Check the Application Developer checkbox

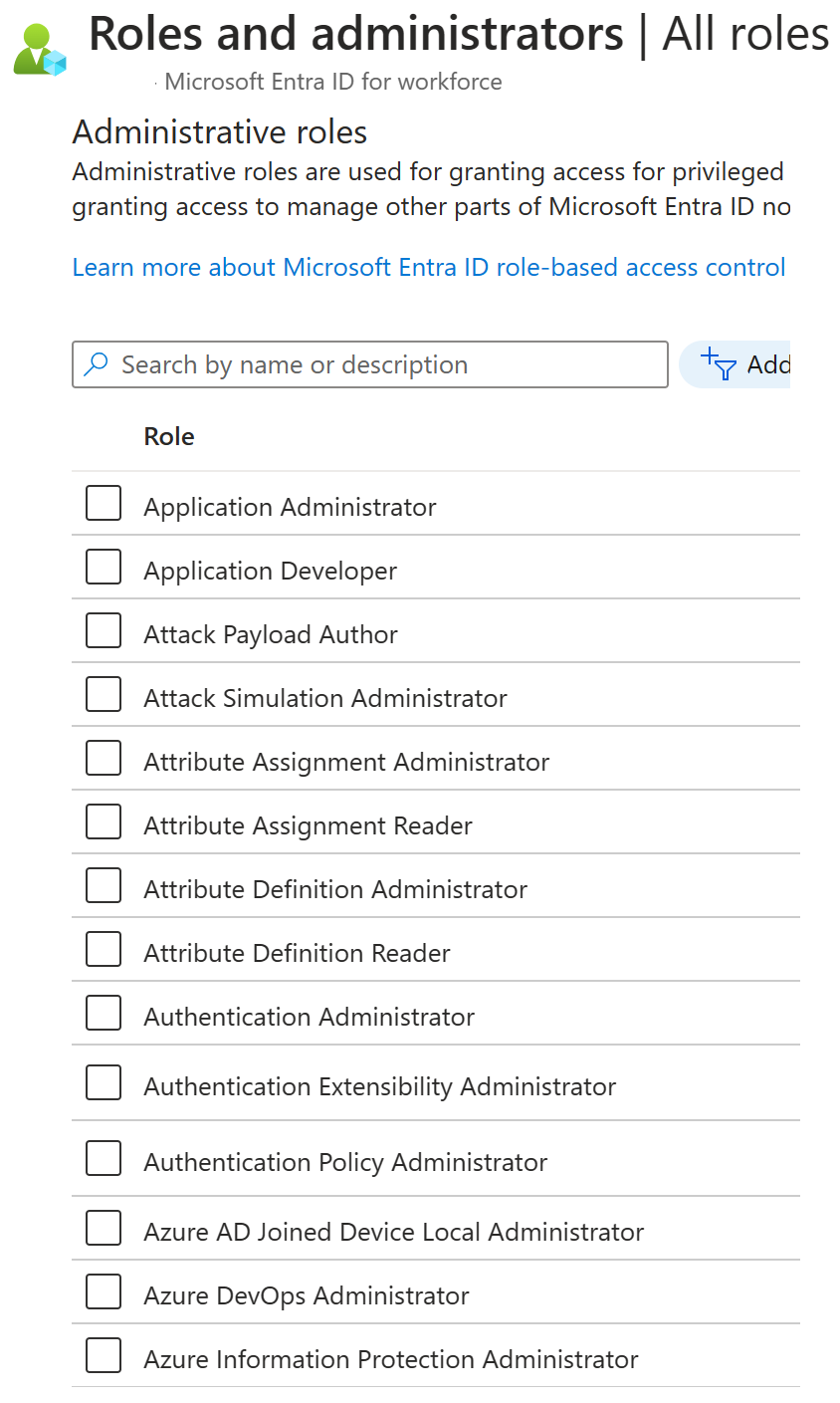pyautogui.click(x=103, y=567)
